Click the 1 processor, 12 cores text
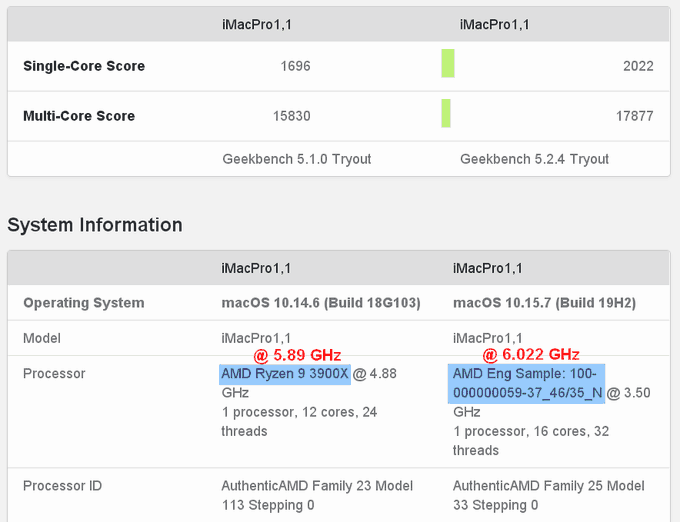 pyautogui.click(x=299, y=421)
